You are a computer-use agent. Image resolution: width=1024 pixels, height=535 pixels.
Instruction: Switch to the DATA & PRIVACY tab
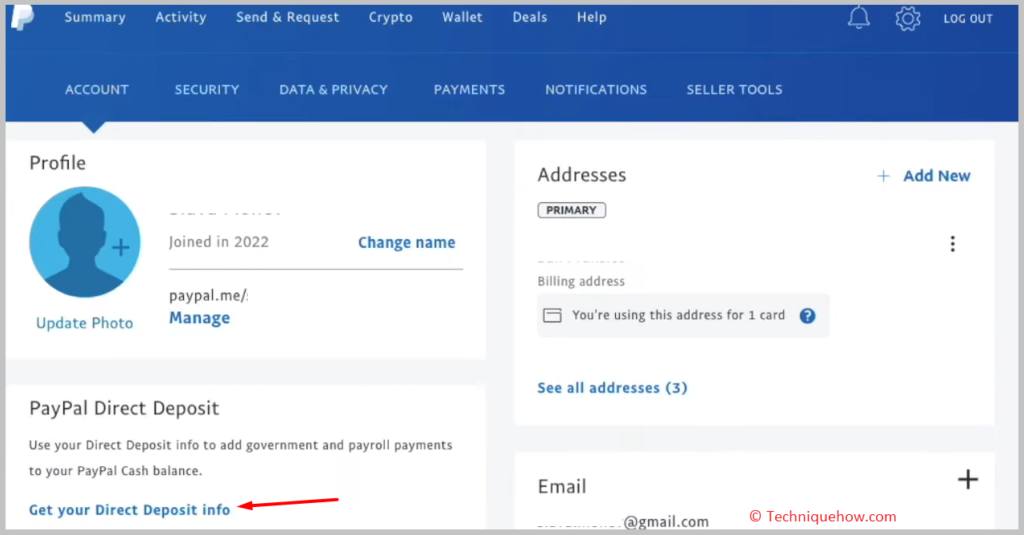point(333,89)
